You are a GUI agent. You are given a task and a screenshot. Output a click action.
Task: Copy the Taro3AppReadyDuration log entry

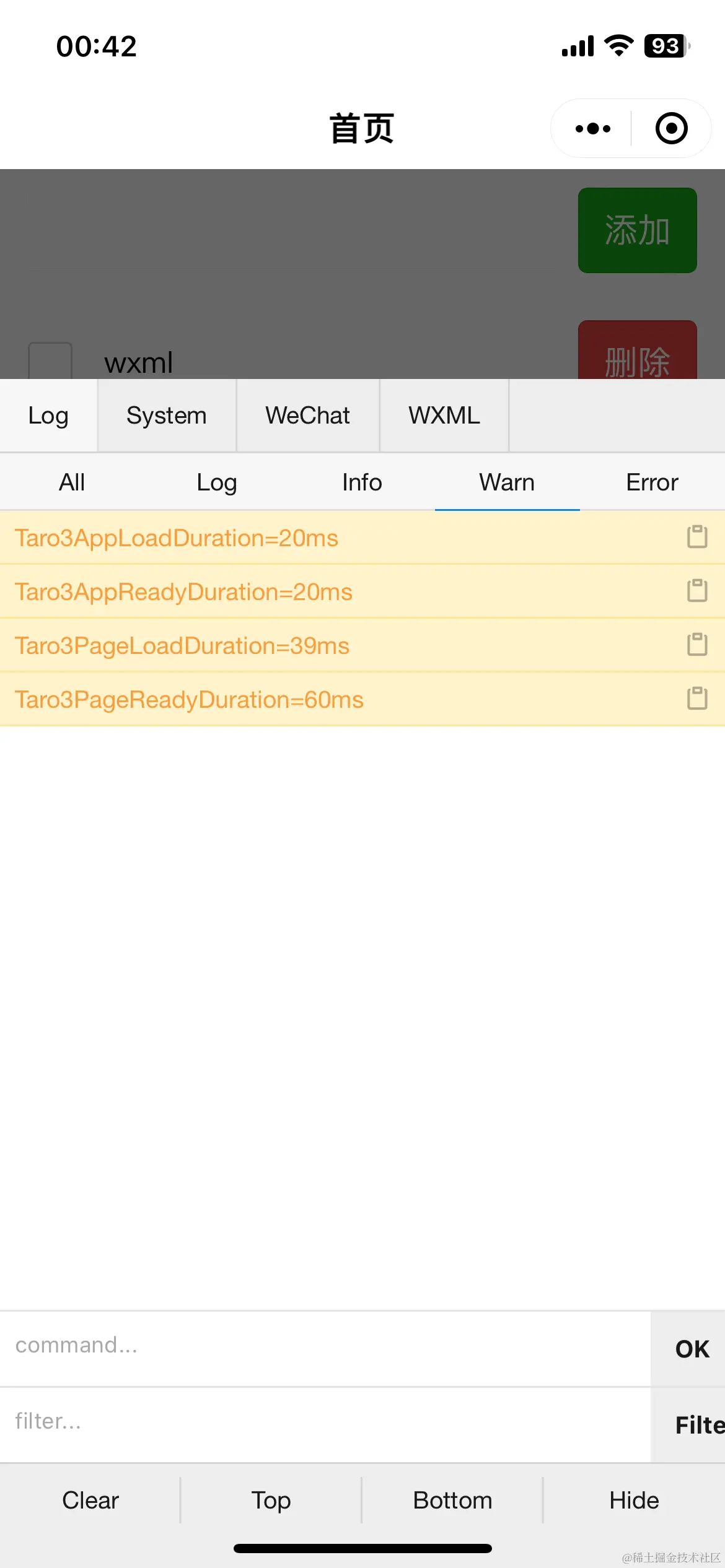pyautogui.click(x=697, y=591)
